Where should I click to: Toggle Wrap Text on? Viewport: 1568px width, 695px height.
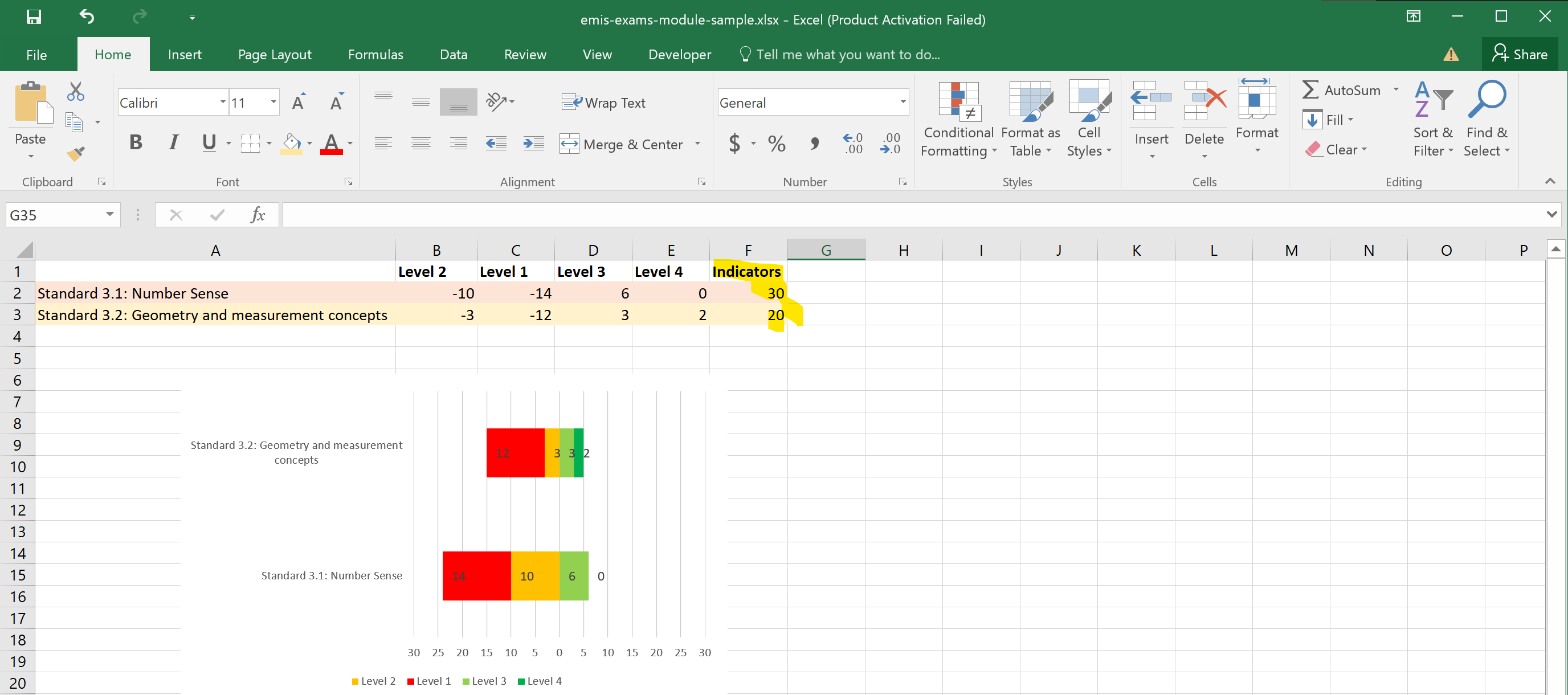pos(603,102)
